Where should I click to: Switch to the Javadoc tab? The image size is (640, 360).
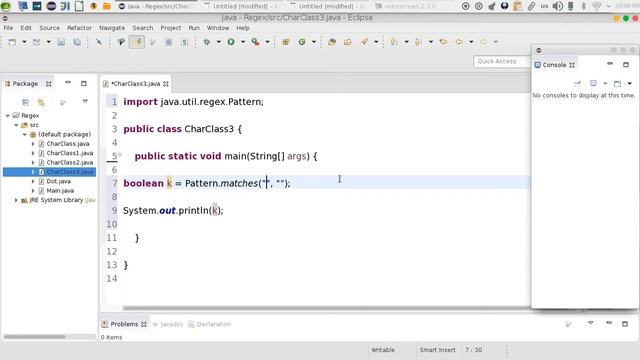point(168,324)
